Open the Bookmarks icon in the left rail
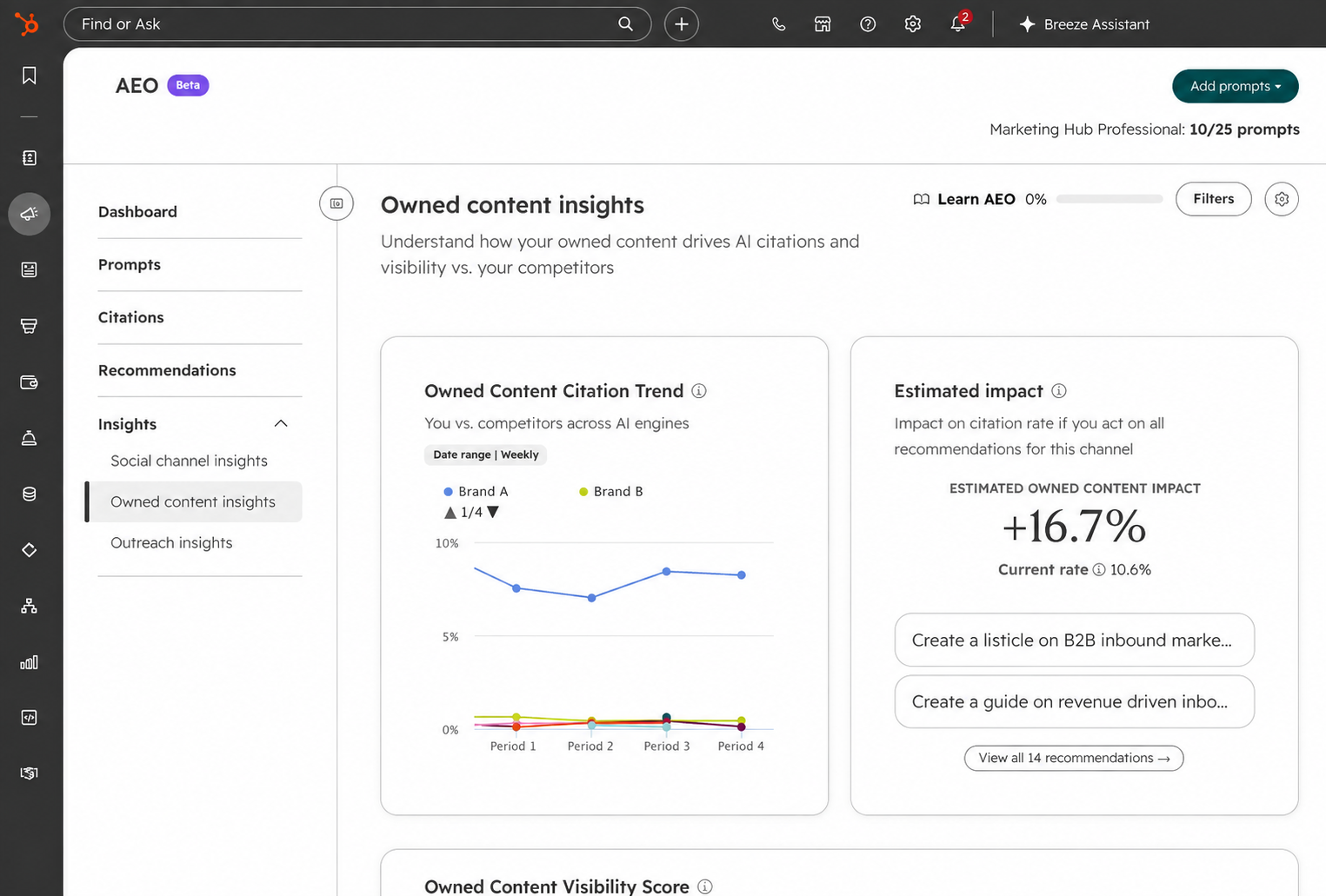The height and width of the screenshot is (896, 1326). (x=30, y=76)
